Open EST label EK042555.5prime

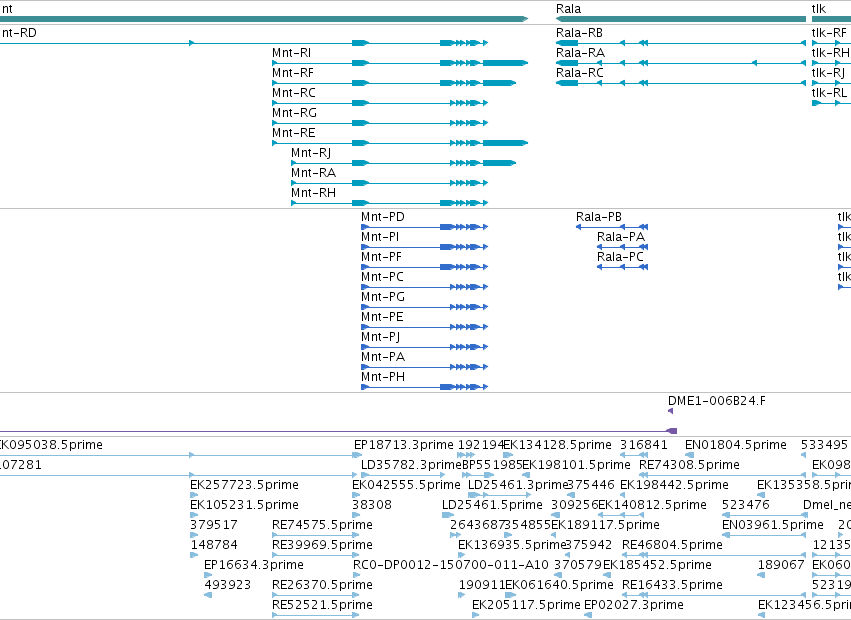click(406, 485)
